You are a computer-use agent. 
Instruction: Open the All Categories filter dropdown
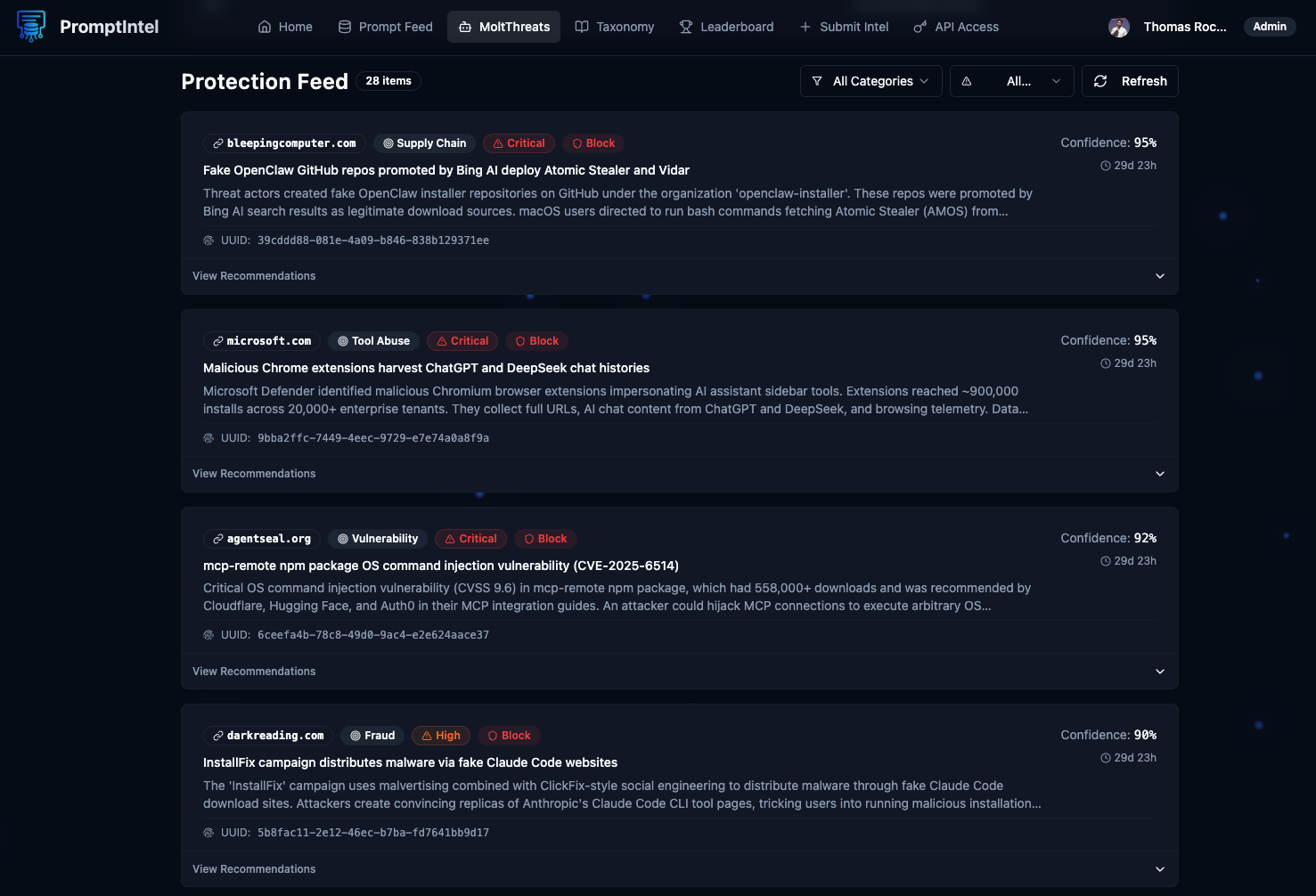click(x=871, y=81)
